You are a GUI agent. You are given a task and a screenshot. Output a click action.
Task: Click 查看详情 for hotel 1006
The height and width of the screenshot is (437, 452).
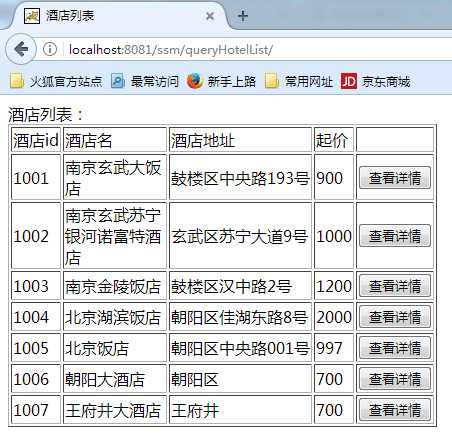(395, 379)
